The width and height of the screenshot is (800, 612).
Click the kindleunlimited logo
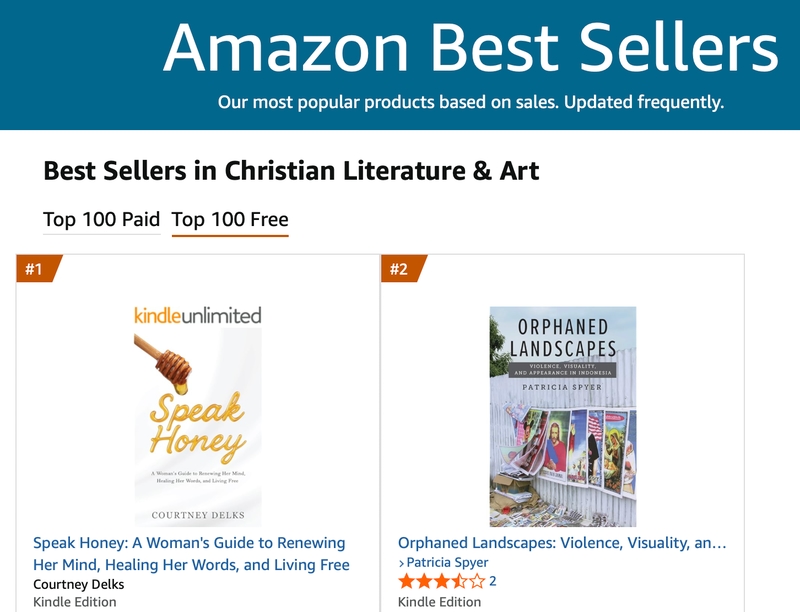coord(198,315)
